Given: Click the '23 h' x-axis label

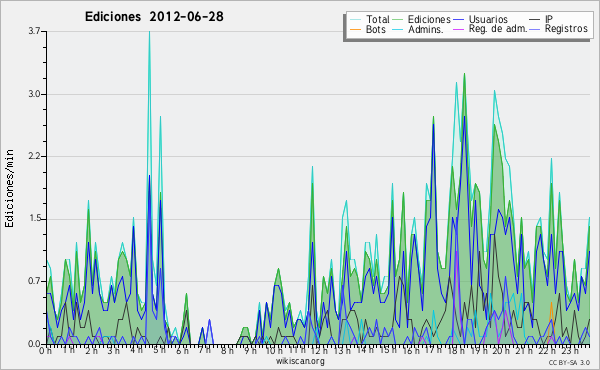Looking at the screenshot, I should 570,350.
